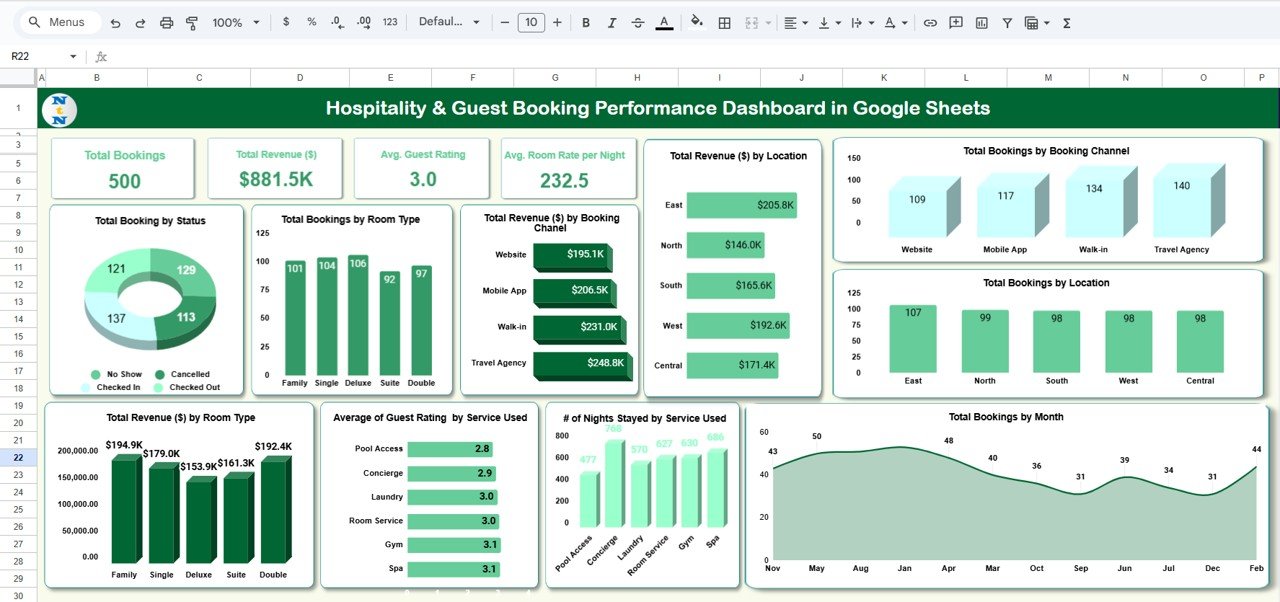Open the font size dropdown
The image size is (1280, 602).
[x=530, y=21]
